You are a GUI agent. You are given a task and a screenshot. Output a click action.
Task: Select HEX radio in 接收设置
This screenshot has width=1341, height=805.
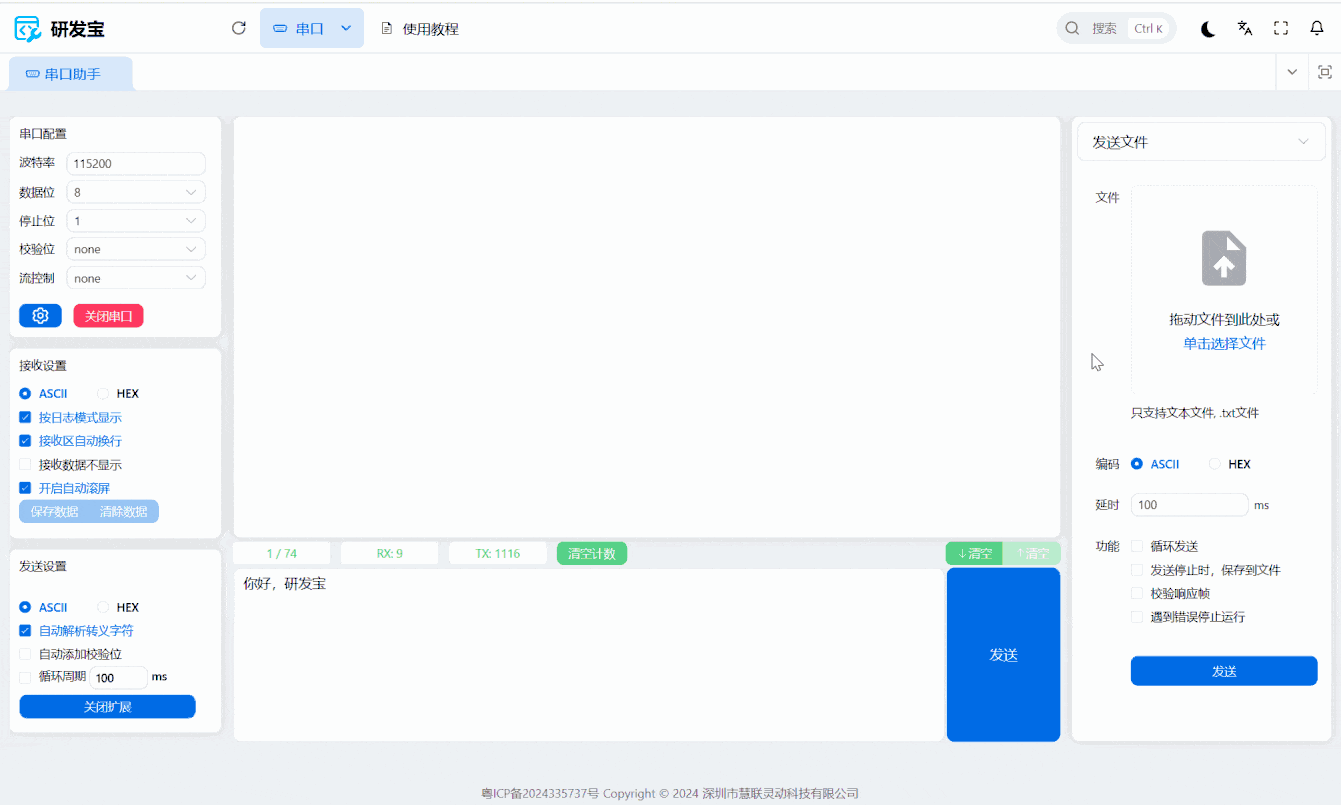tap(103, 394)
